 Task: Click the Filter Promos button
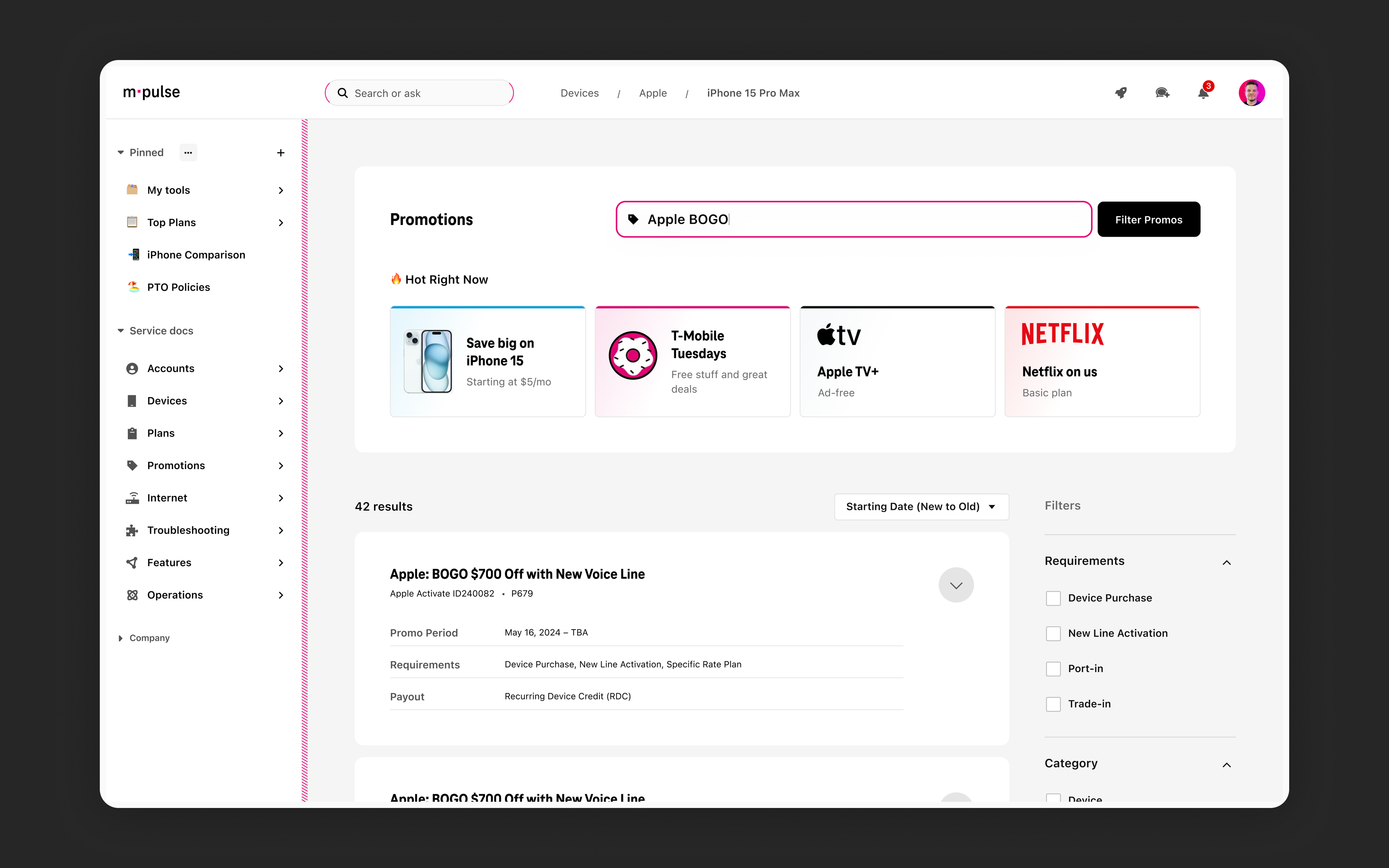[1148, 219]
